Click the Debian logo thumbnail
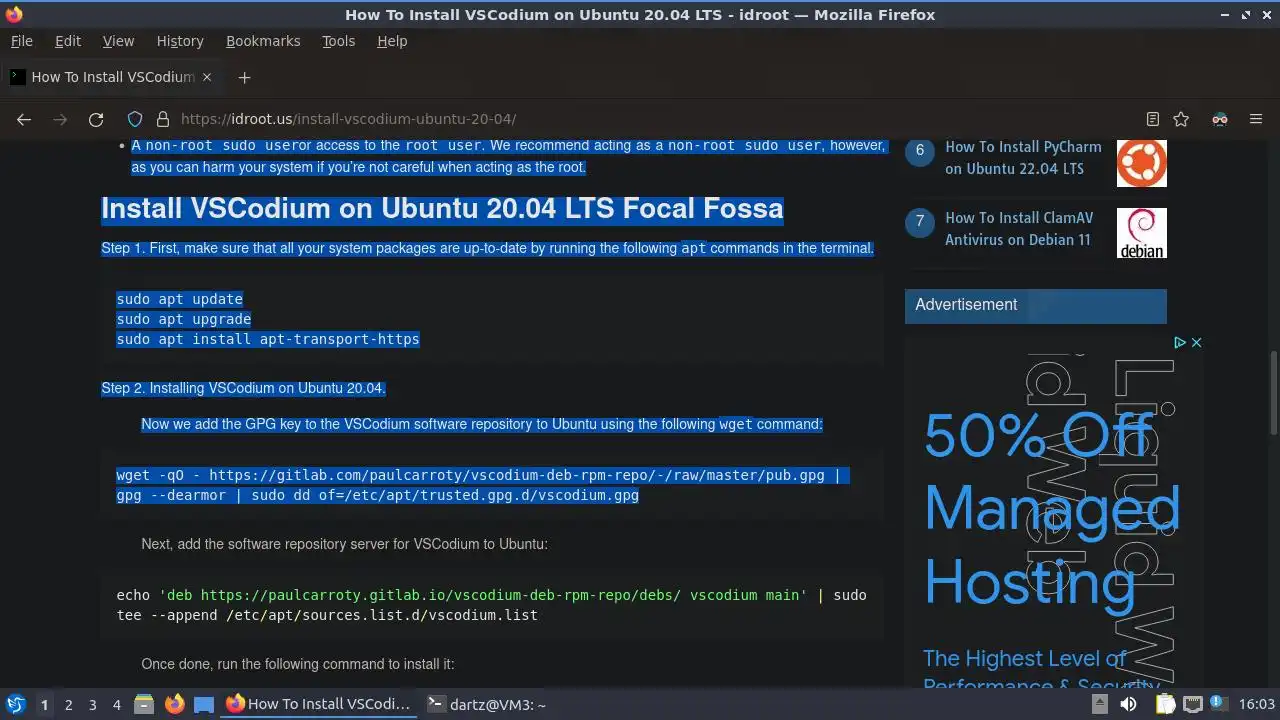 pyautogui.click(x=1141, y=233)
